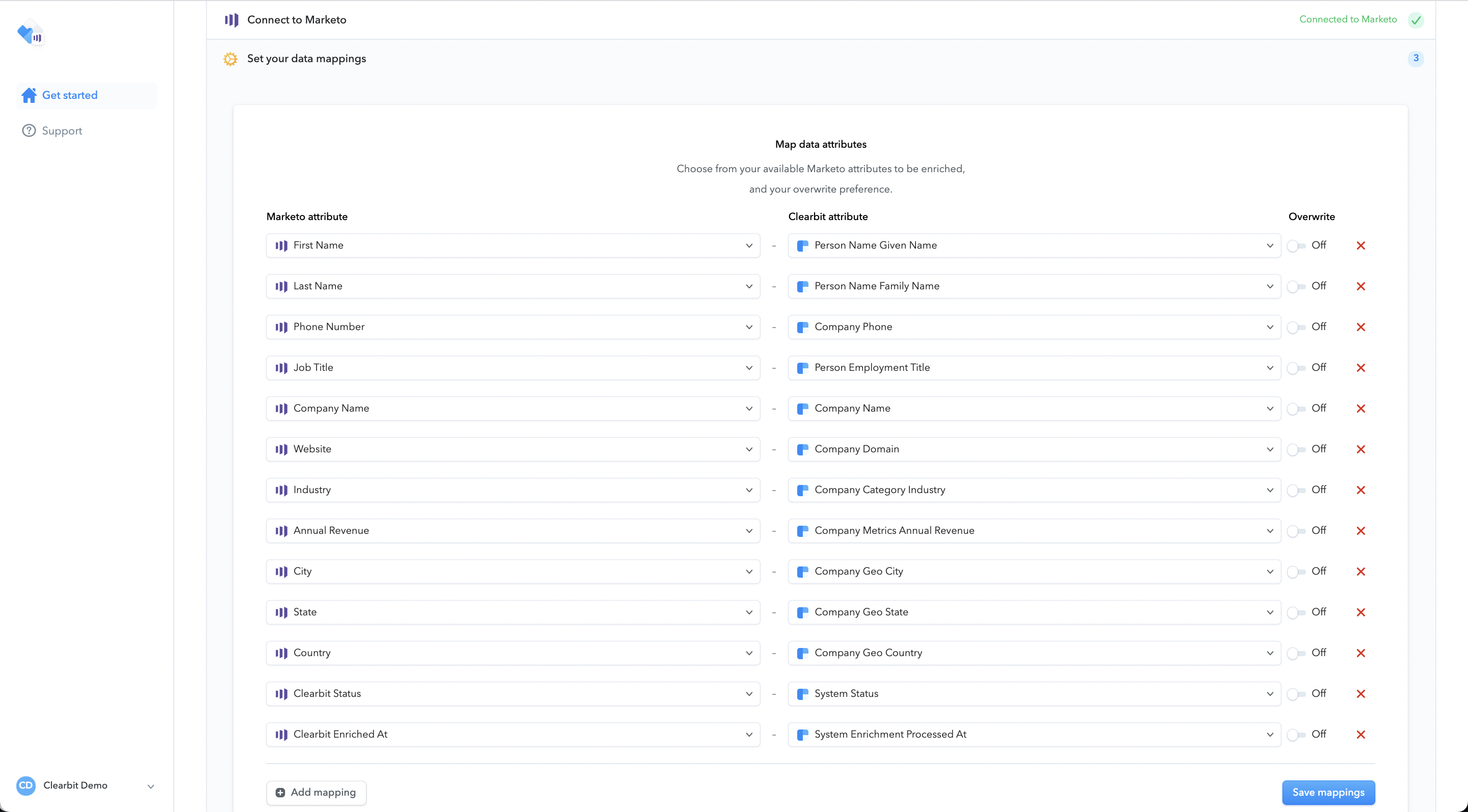The width and height of the screenshot is (1468, 812).
Task: Expand the Company Category Industry dropdown
Action: 1034,490
